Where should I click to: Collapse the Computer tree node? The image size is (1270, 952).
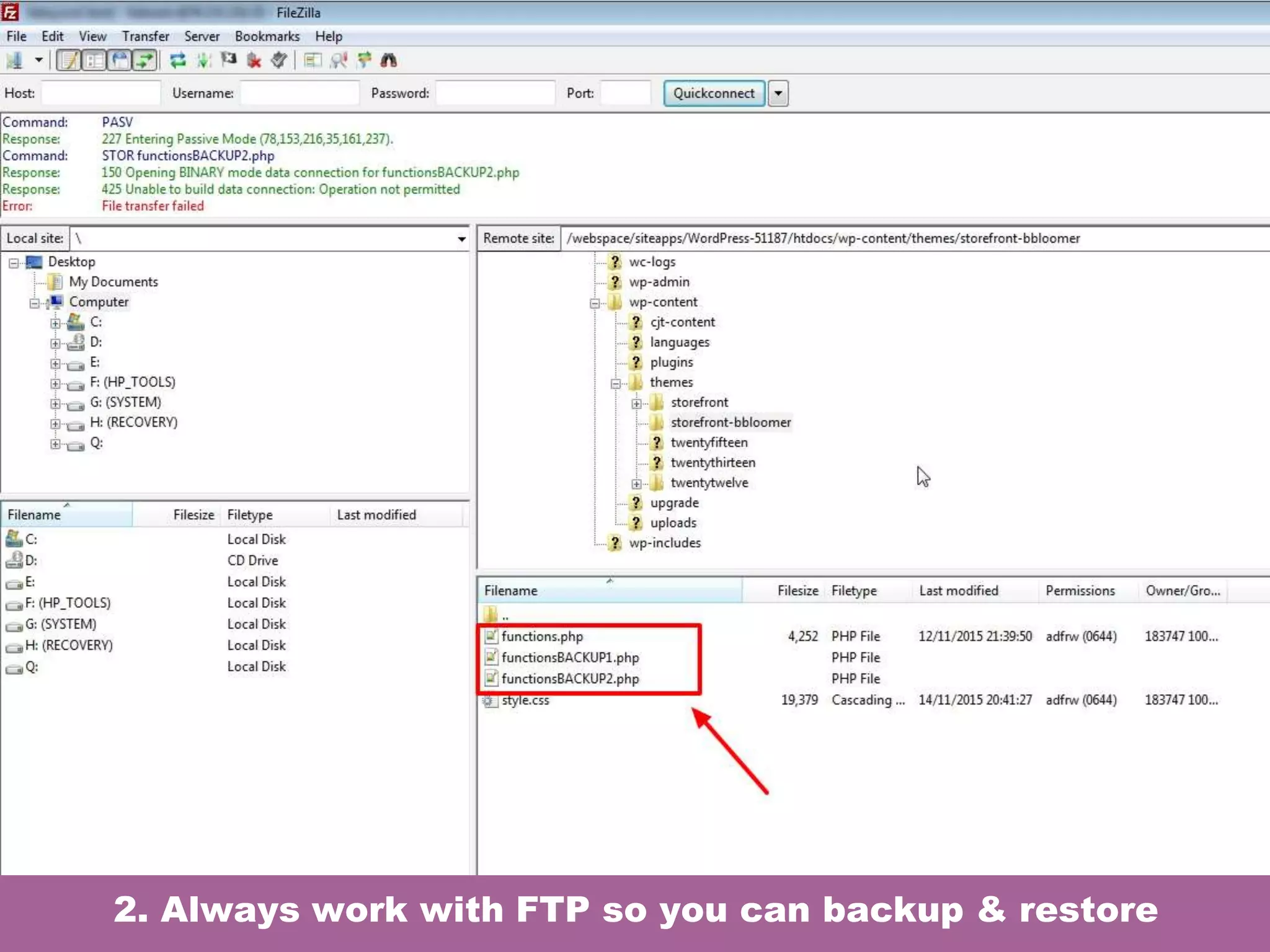[x=35, y=303]
